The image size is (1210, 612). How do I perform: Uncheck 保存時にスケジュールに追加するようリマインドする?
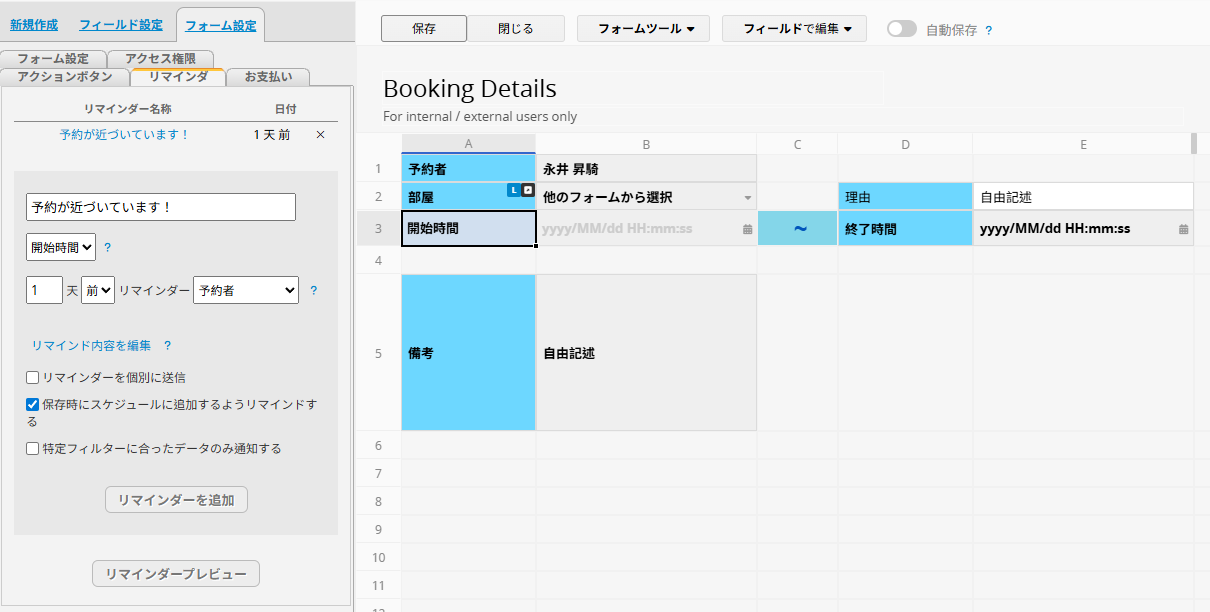33,405
